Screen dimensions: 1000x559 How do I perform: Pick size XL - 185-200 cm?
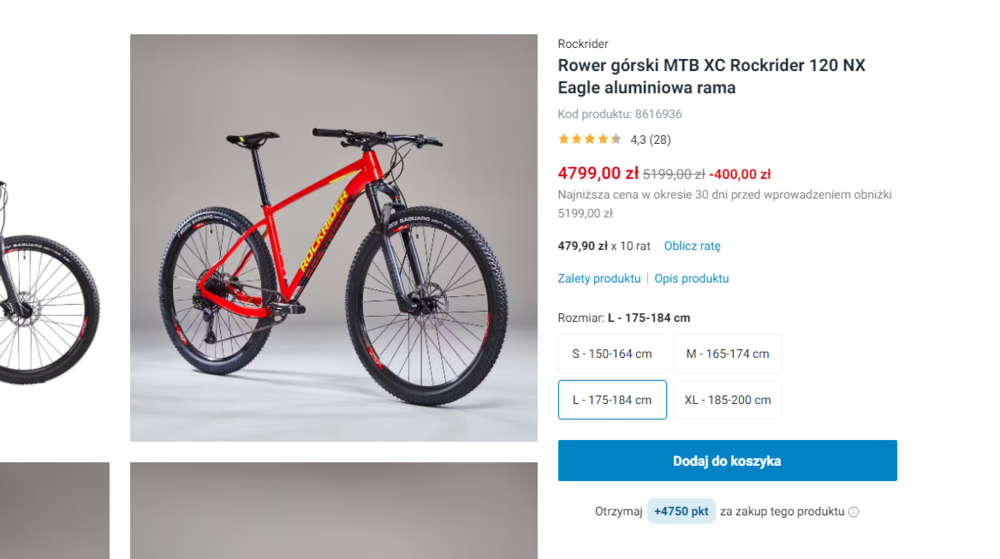[728, 400]
